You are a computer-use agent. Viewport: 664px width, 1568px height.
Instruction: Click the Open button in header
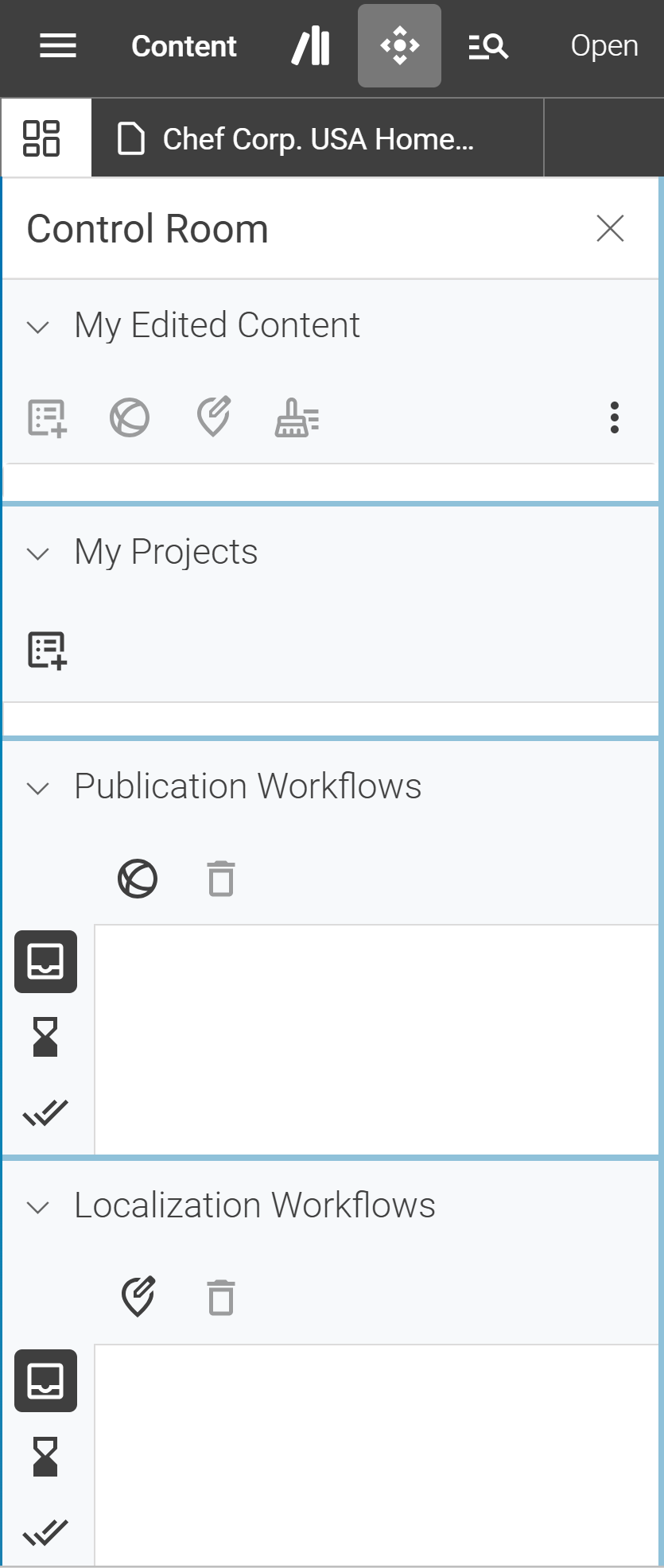click(x=604, y=46)
